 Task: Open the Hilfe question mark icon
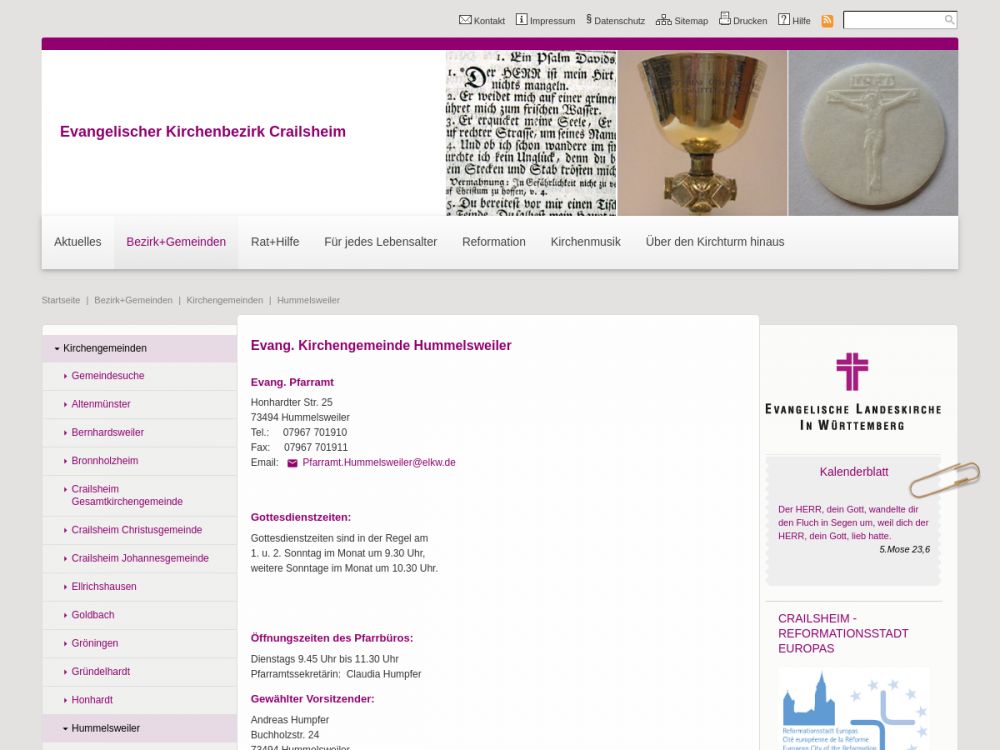[x=784, y=19]
